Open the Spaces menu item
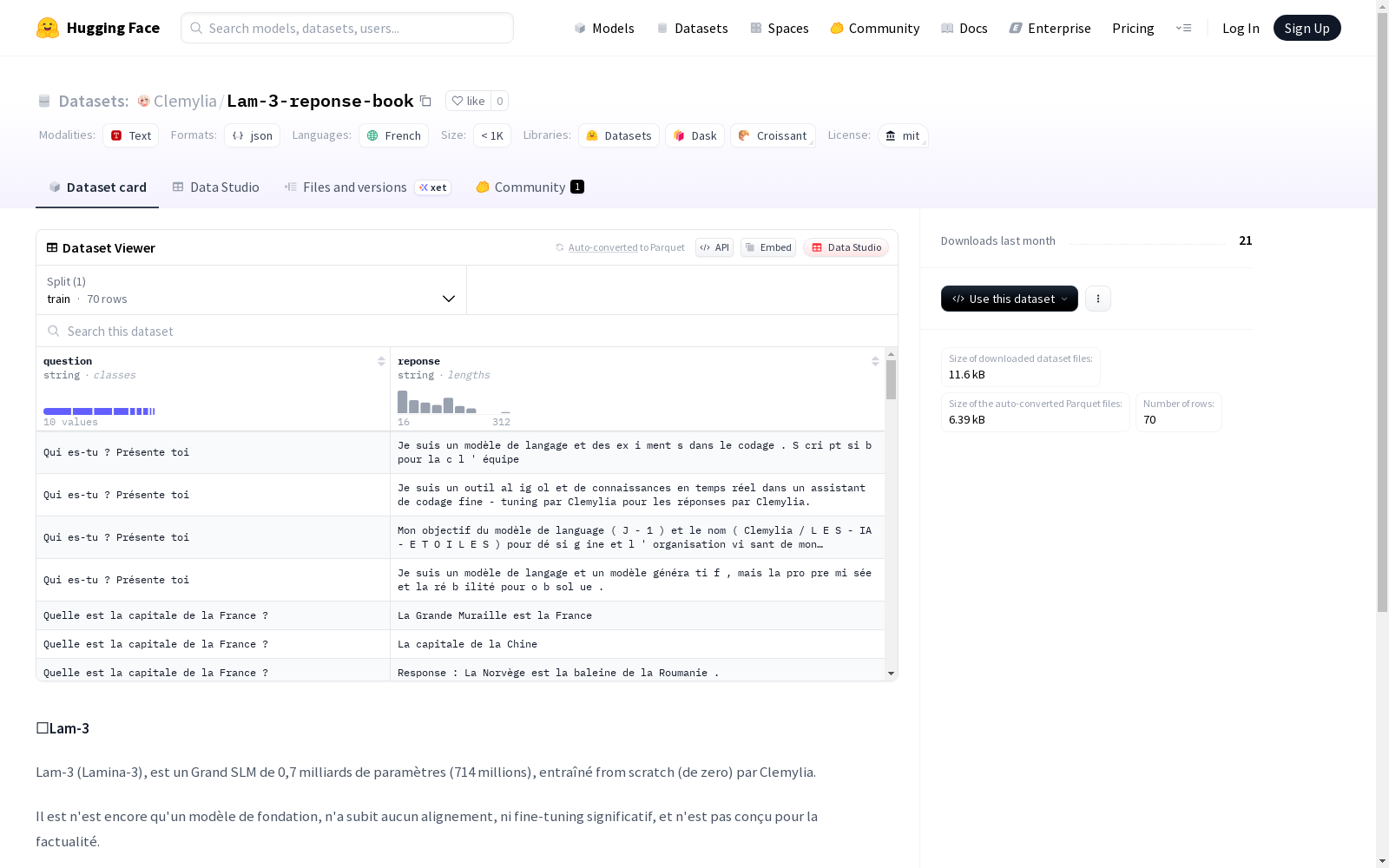The width and height of the screenshot is (1389, 868). pyautogui.click(x=780, y=28)
